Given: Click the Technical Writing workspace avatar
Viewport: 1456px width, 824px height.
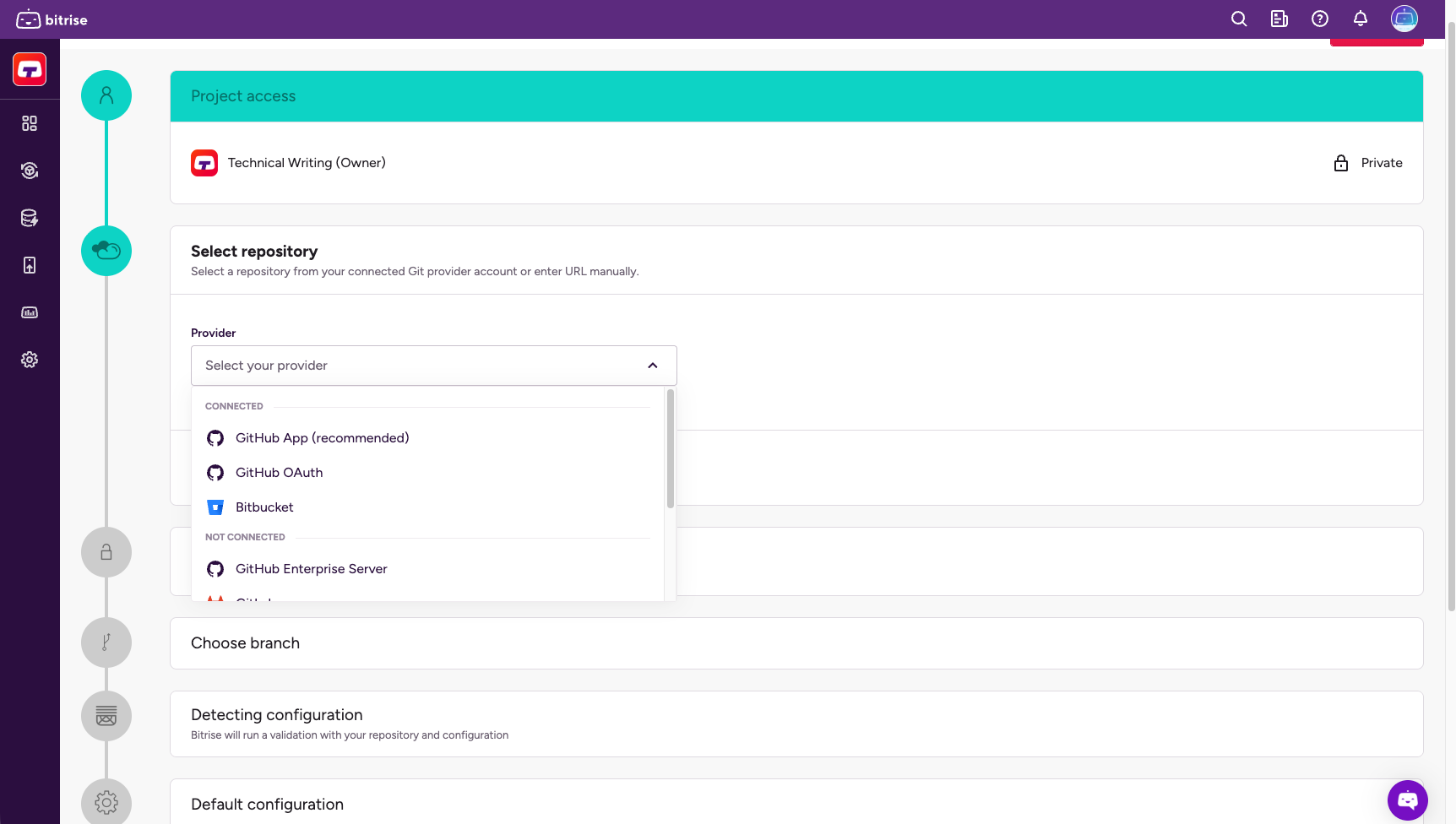Looking at the screenshot, I should [x=204, y=162].
